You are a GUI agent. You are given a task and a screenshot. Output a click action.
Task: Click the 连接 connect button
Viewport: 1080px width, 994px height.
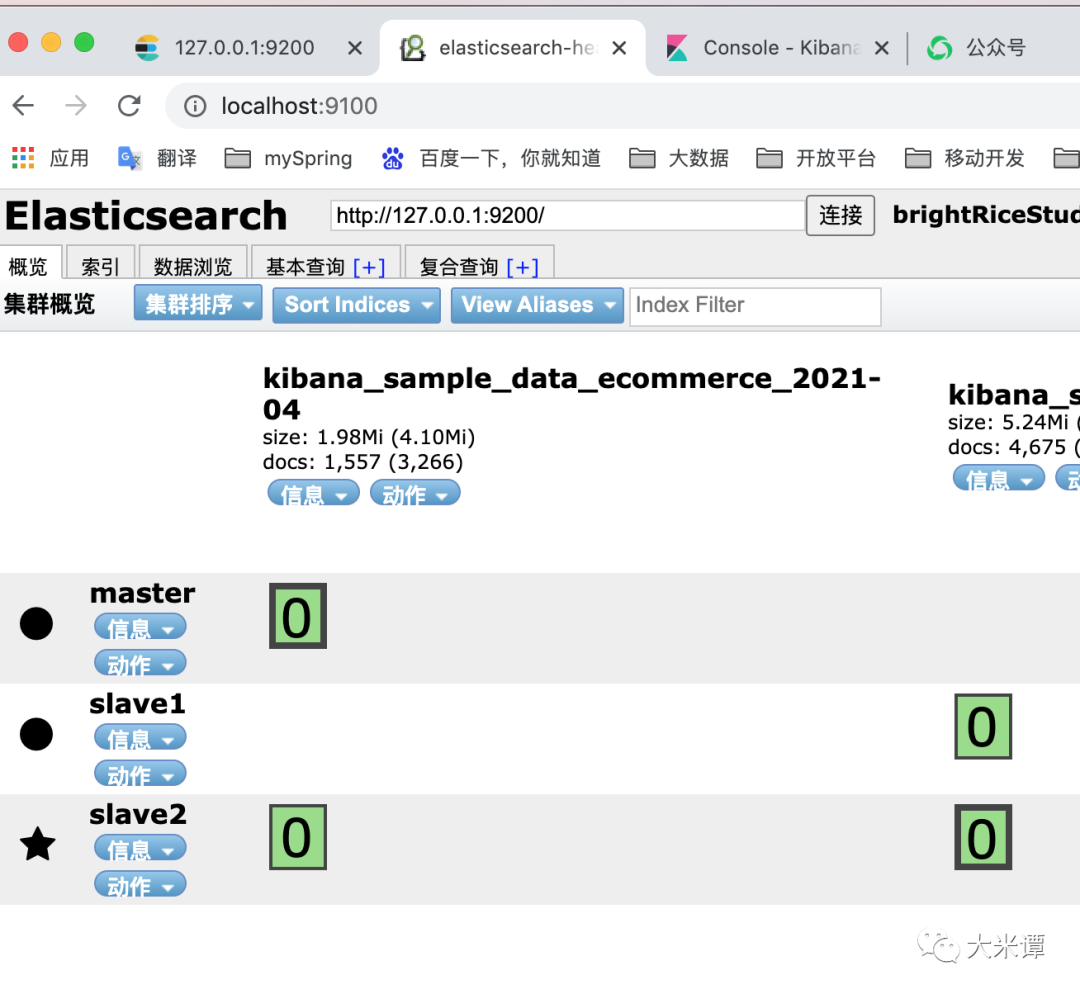(840, 216)
